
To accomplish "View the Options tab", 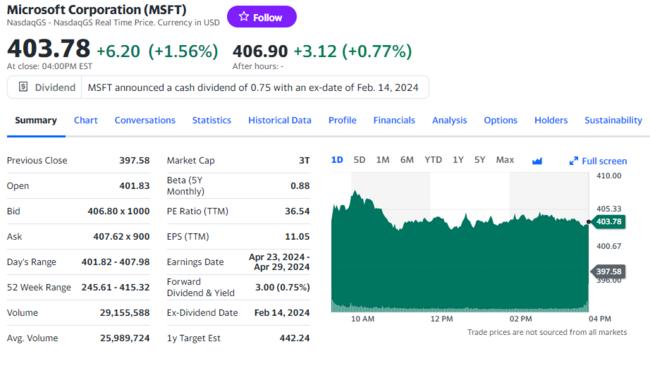I will point(500,120).
